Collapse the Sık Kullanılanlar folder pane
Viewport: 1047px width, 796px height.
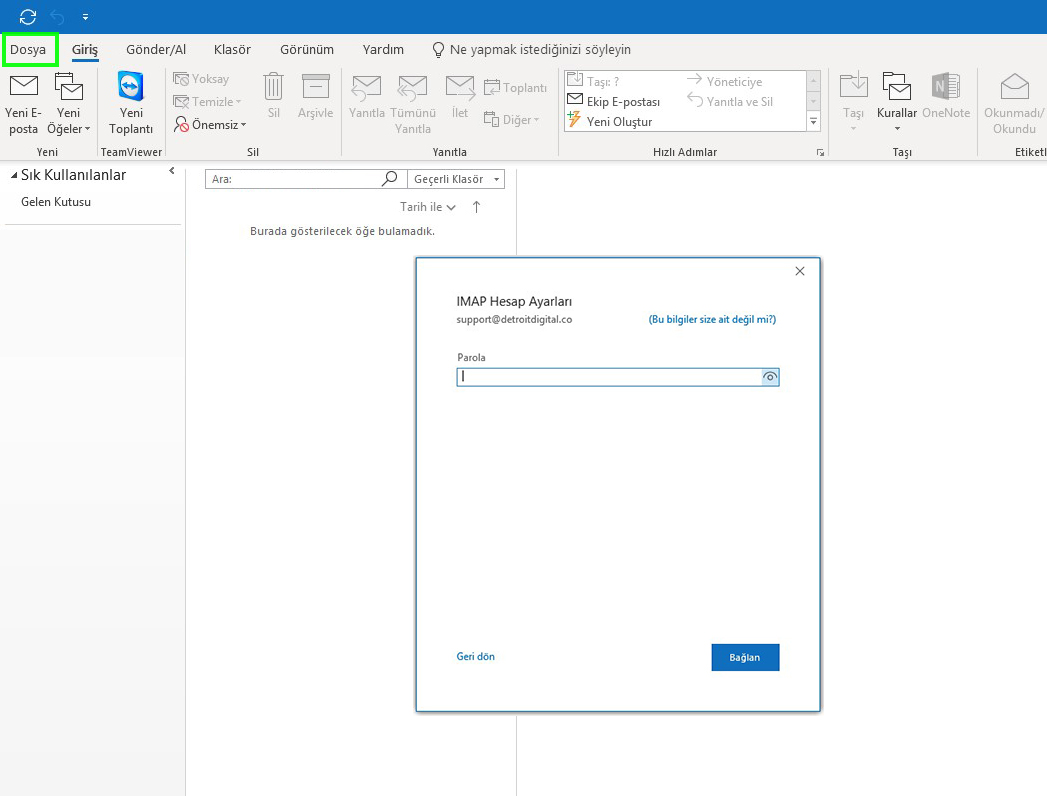coord(170,170)
